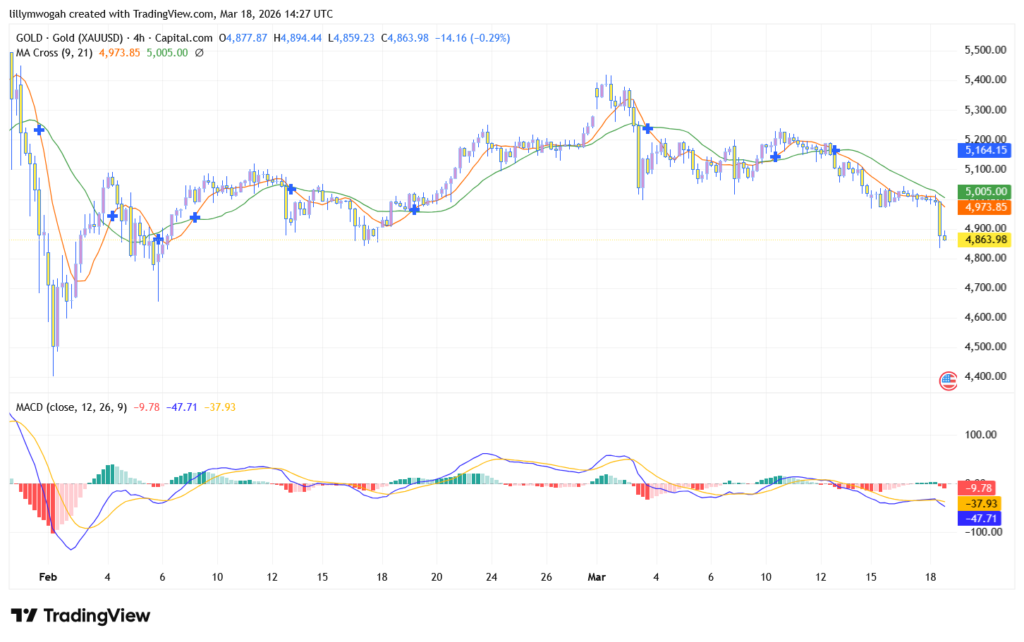Click the blue -47.71 MACD axis label
Screen dimensions: 1024x642
985,519
